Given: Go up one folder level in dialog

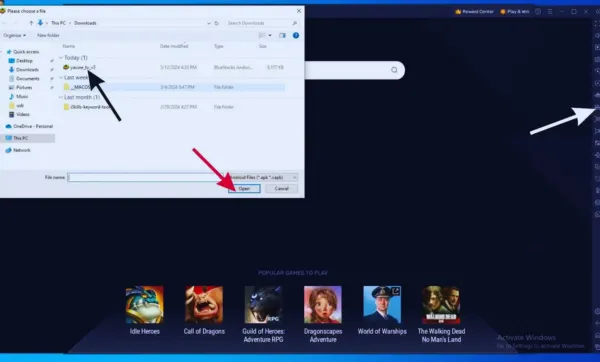Looking at the screenshot, I should tap(31, 23).
